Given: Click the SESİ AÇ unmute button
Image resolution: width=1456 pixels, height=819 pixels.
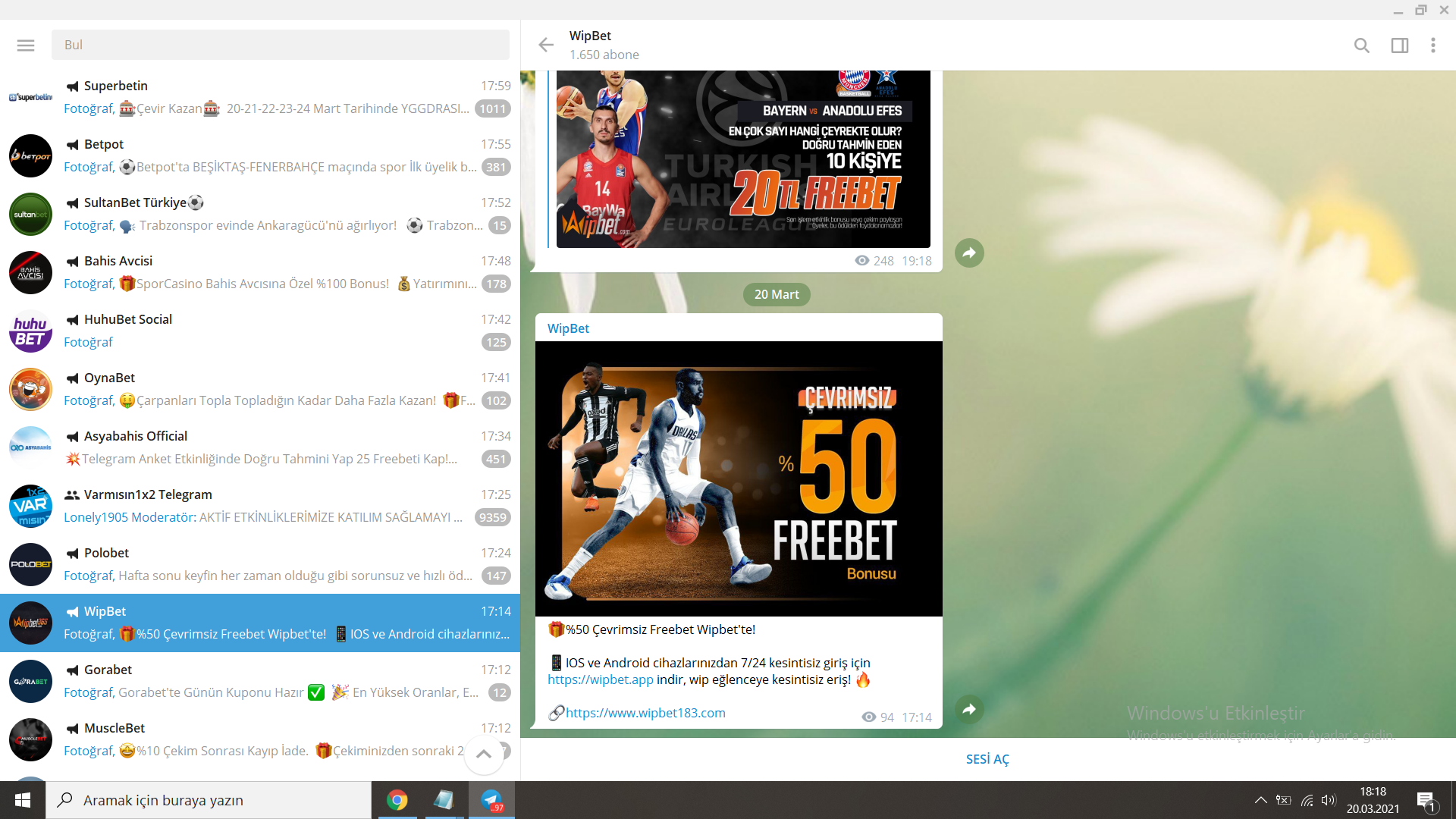Looking at the screenshot, I should click(987, 759).
